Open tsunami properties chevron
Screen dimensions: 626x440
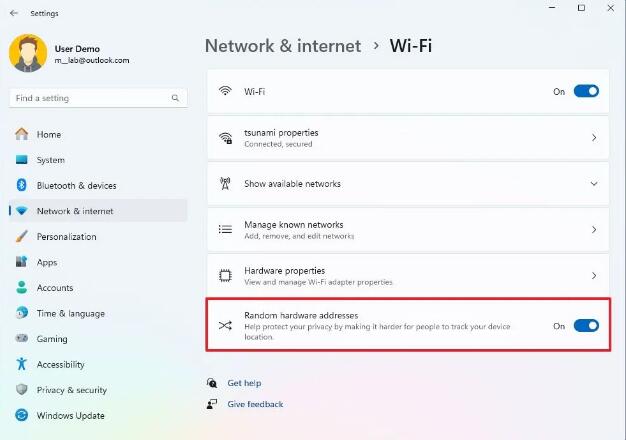(x=594, y=138)
